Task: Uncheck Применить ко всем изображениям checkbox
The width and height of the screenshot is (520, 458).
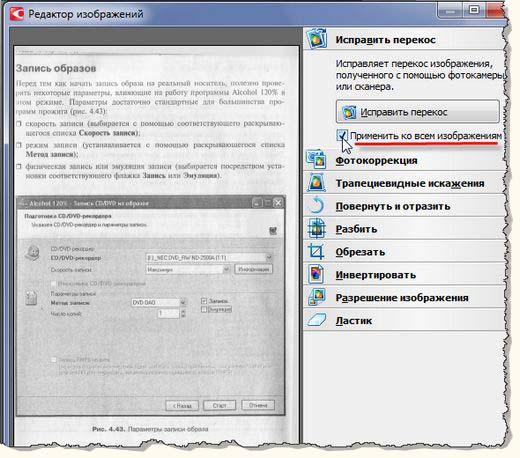Action: click(x=342, y=136)
